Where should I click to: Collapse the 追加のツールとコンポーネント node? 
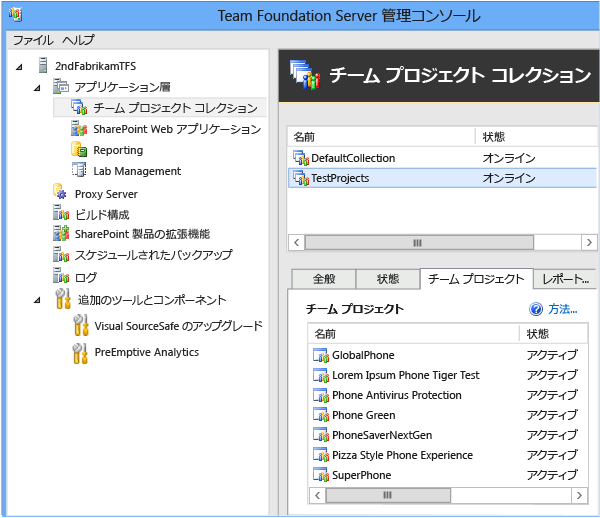[37, 300]
